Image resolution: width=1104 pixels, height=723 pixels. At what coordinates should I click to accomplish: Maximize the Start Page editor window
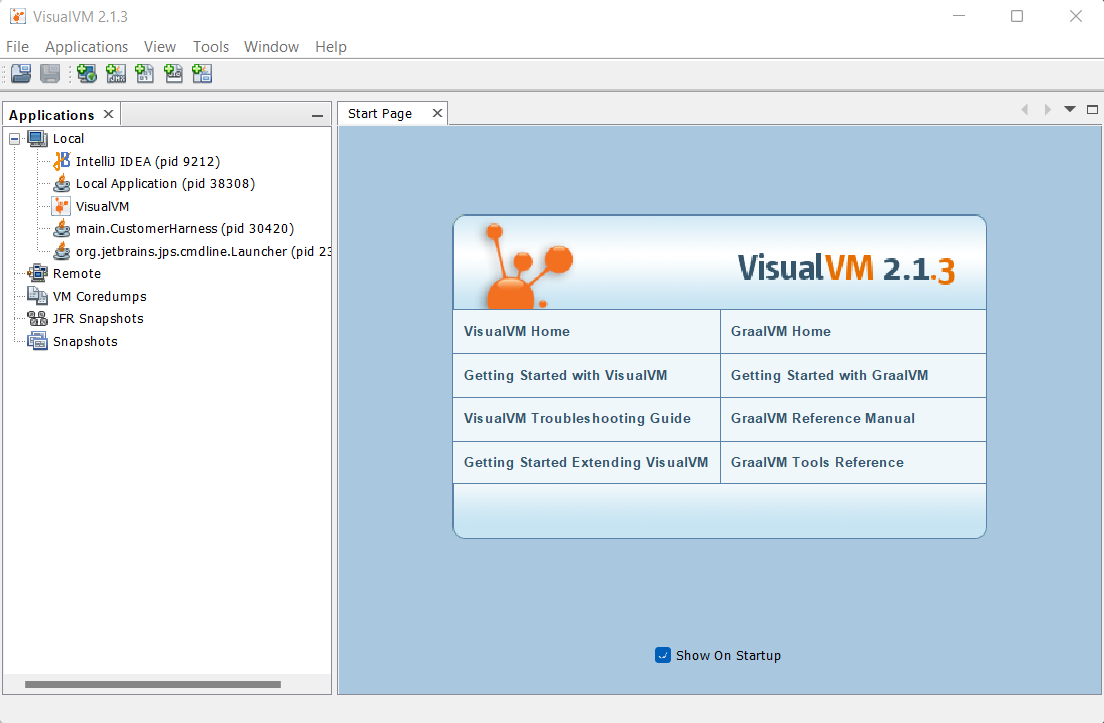[x=1092, y=109]
